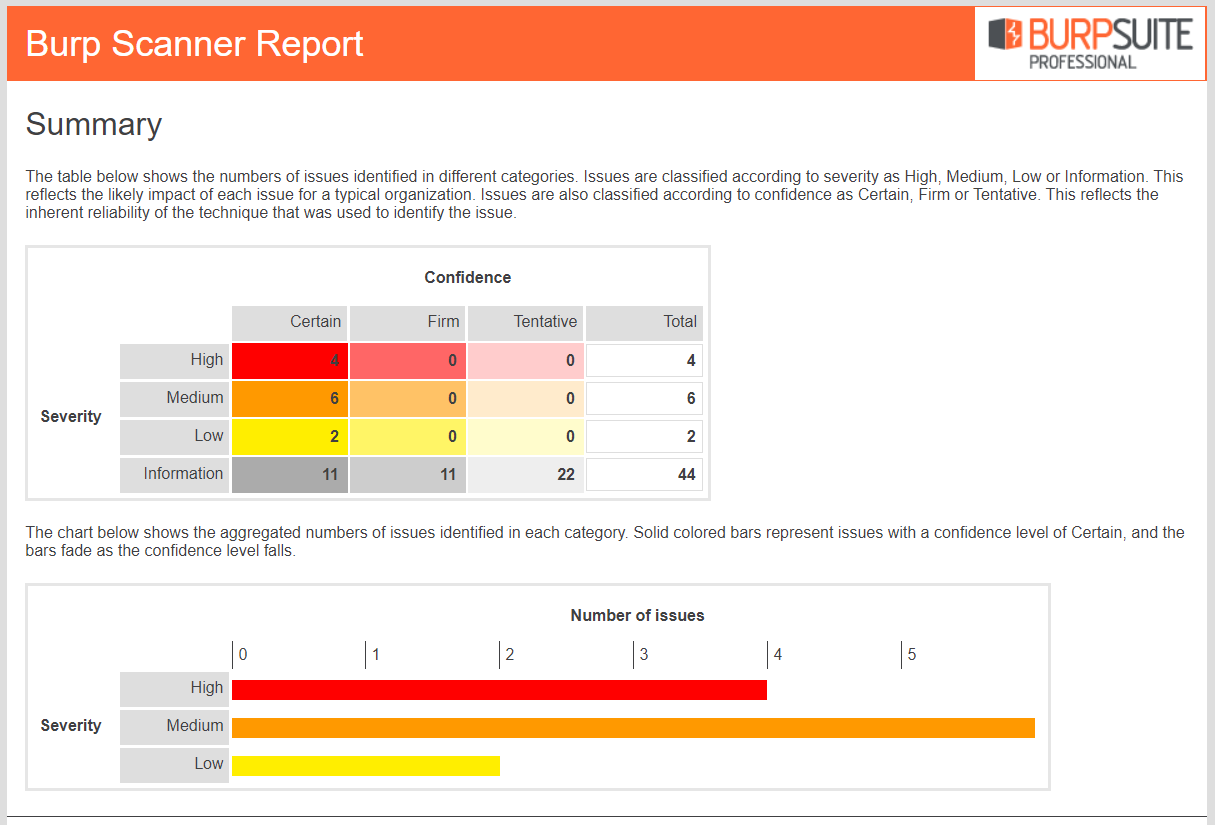The height and width of the screenshot is (825, 1215).
Task: Click the chart axis tick labeled 5
Action: coord(912,655)
